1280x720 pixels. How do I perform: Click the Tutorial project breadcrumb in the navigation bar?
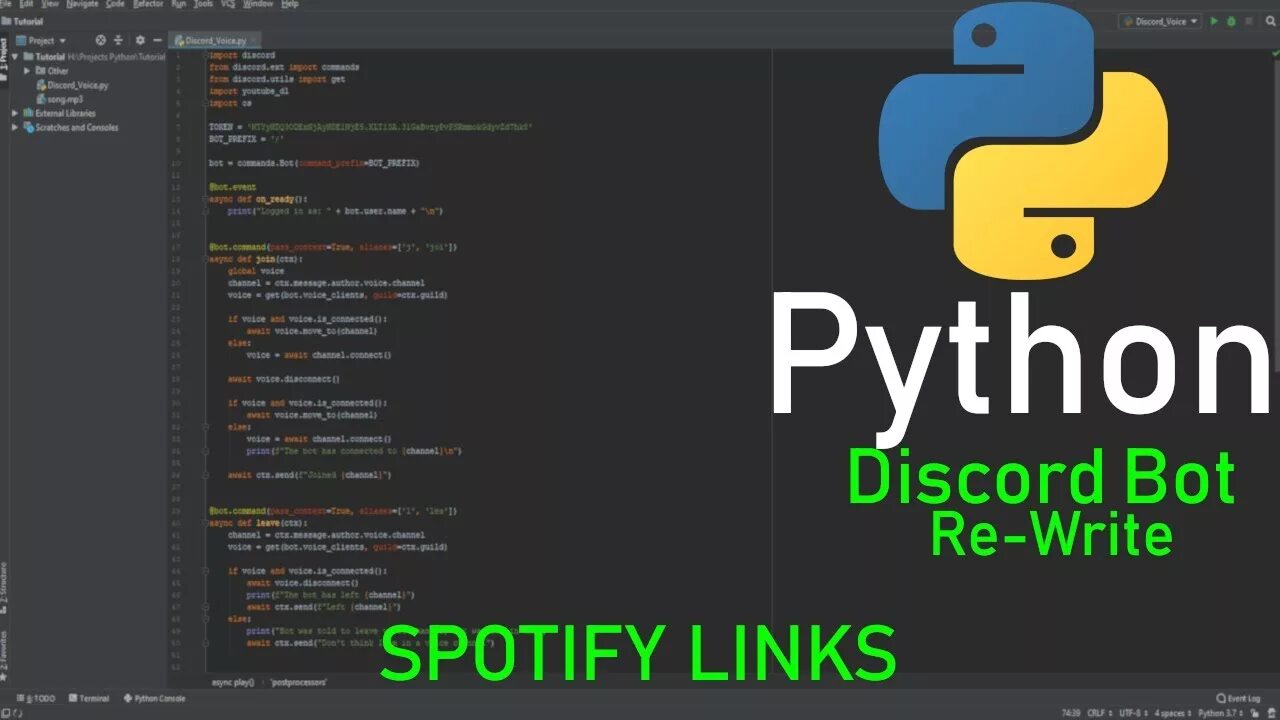tap(22, 21)
